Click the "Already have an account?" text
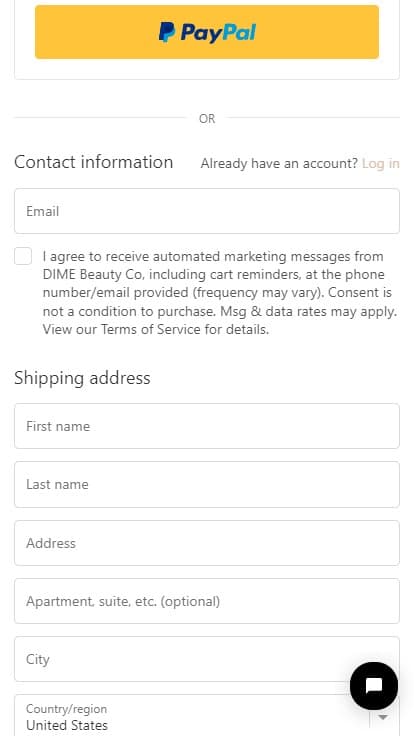 [279, 163]
